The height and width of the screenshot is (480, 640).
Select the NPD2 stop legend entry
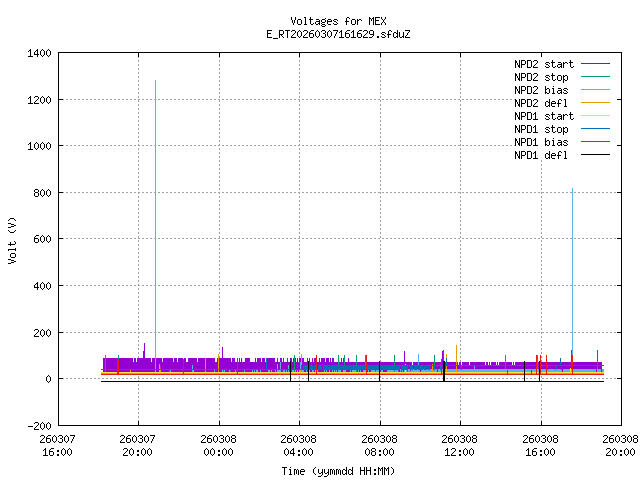pos(541,77)
